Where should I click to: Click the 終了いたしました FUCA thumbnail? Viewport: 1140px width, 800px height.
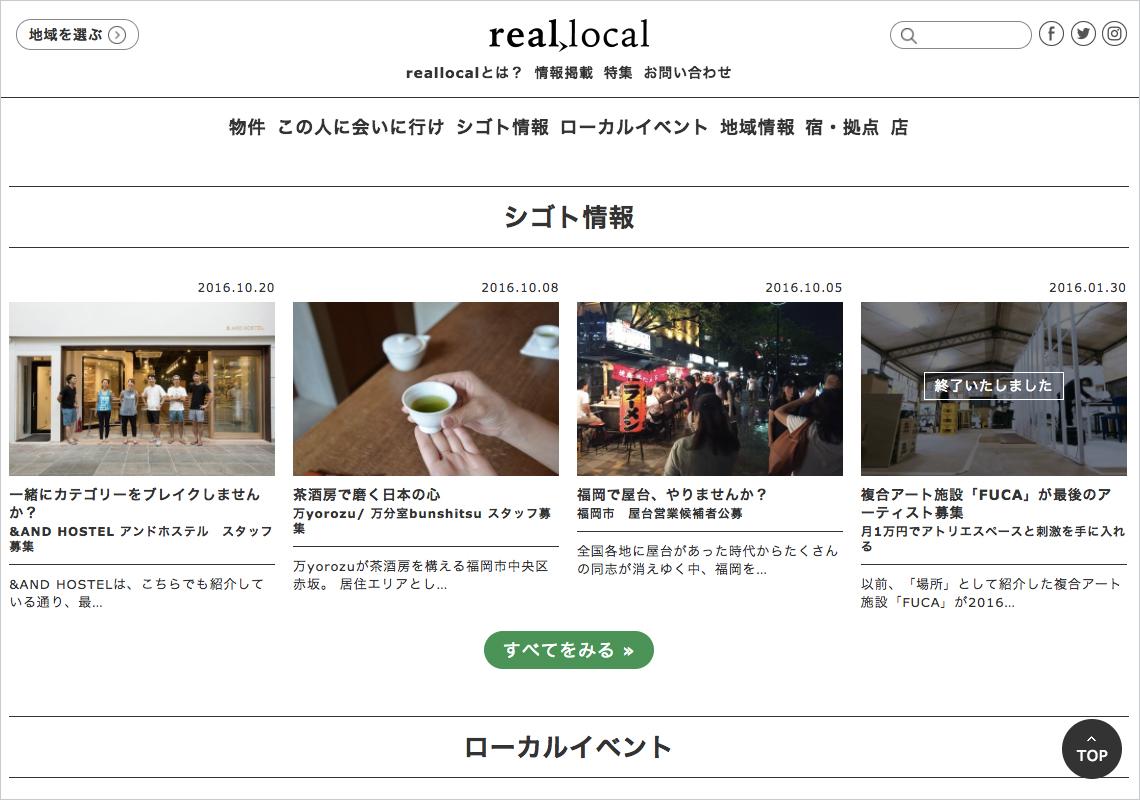tap(994, 389)
